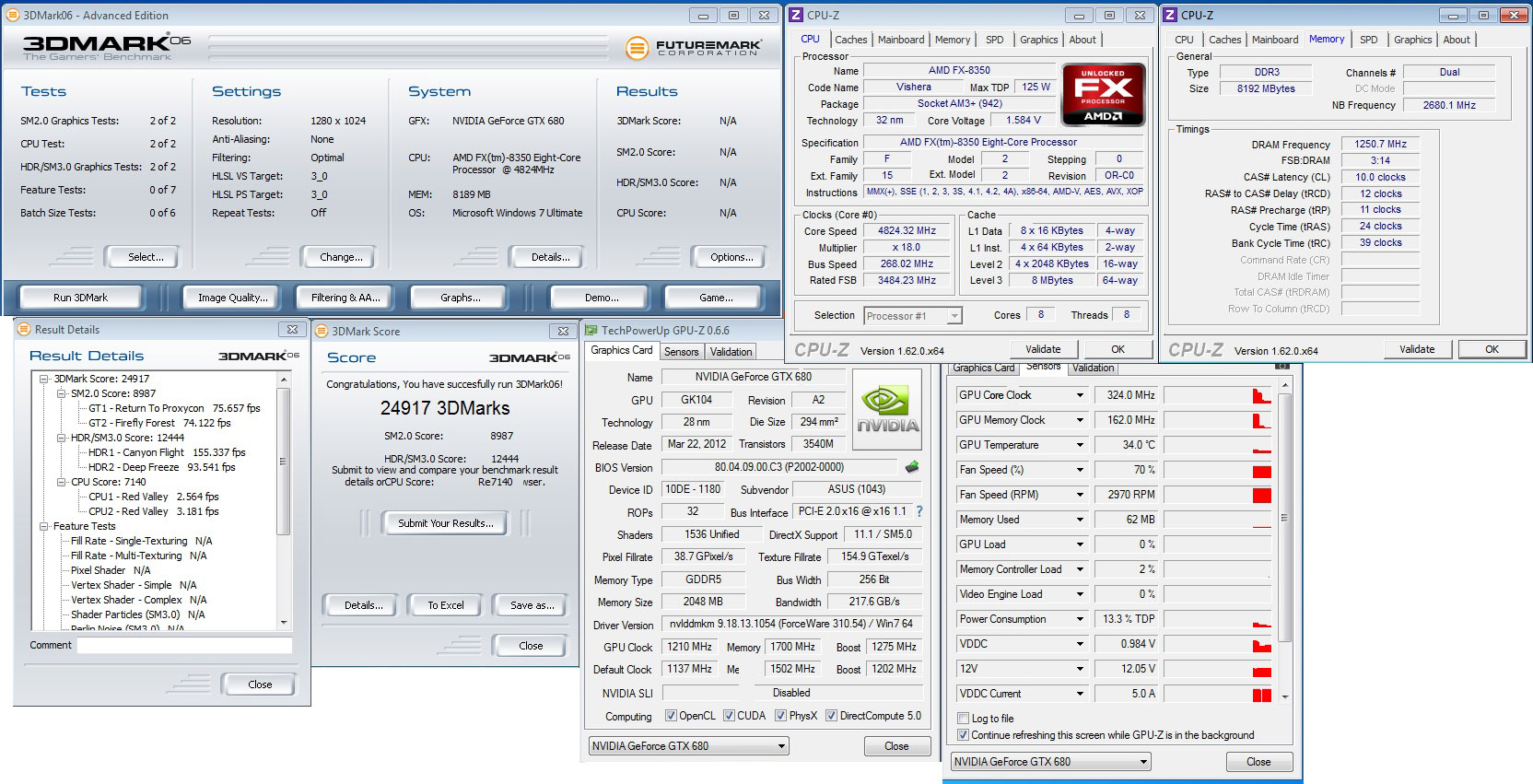Save BIOS using icon beside BIOS Version
Screen dimensions: 1533x784
pyautogui.click(x=912, y=467)
